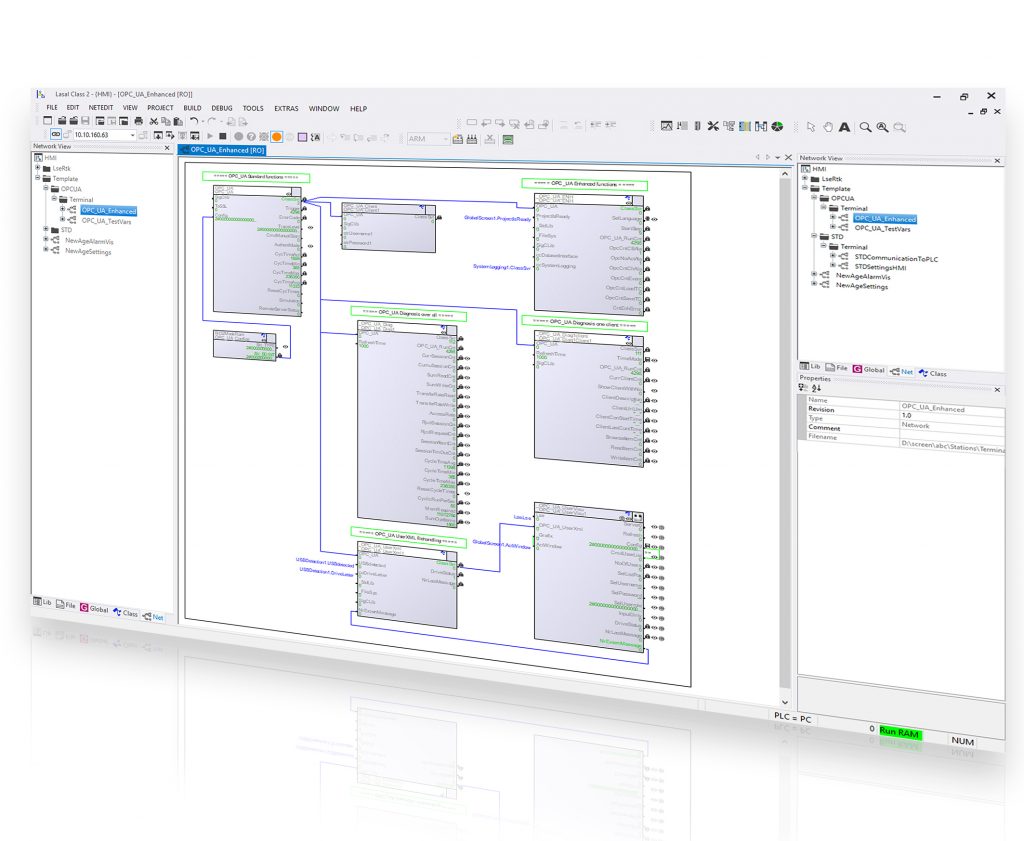Toggle the online link icon beside IP address
The width and height of the screenshot is (1024, 841).
tap(56, 134)
